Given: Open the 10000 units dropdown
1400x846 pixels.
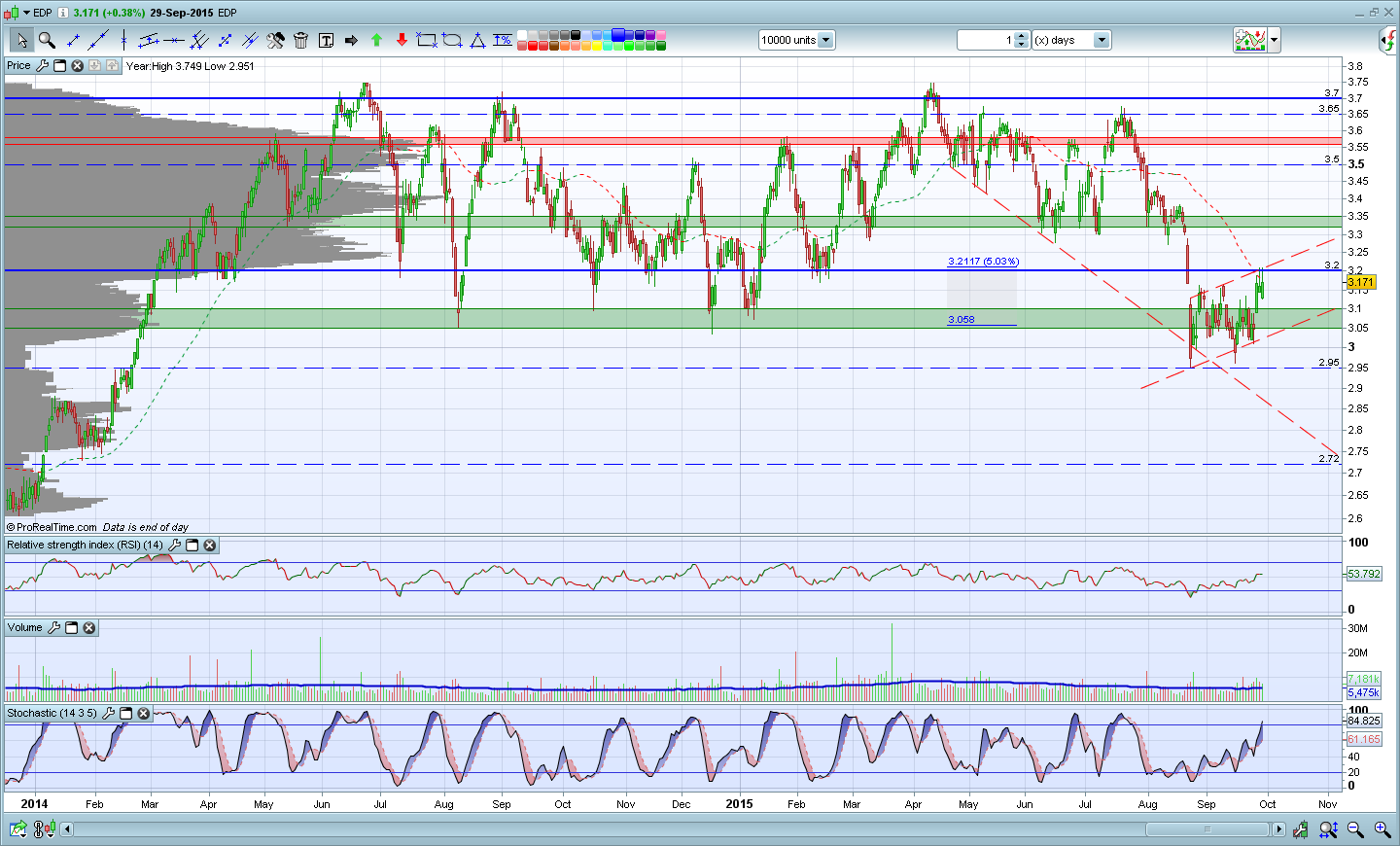Looking at the screenshot, I should pyautogui.click(x=825, y=40).
